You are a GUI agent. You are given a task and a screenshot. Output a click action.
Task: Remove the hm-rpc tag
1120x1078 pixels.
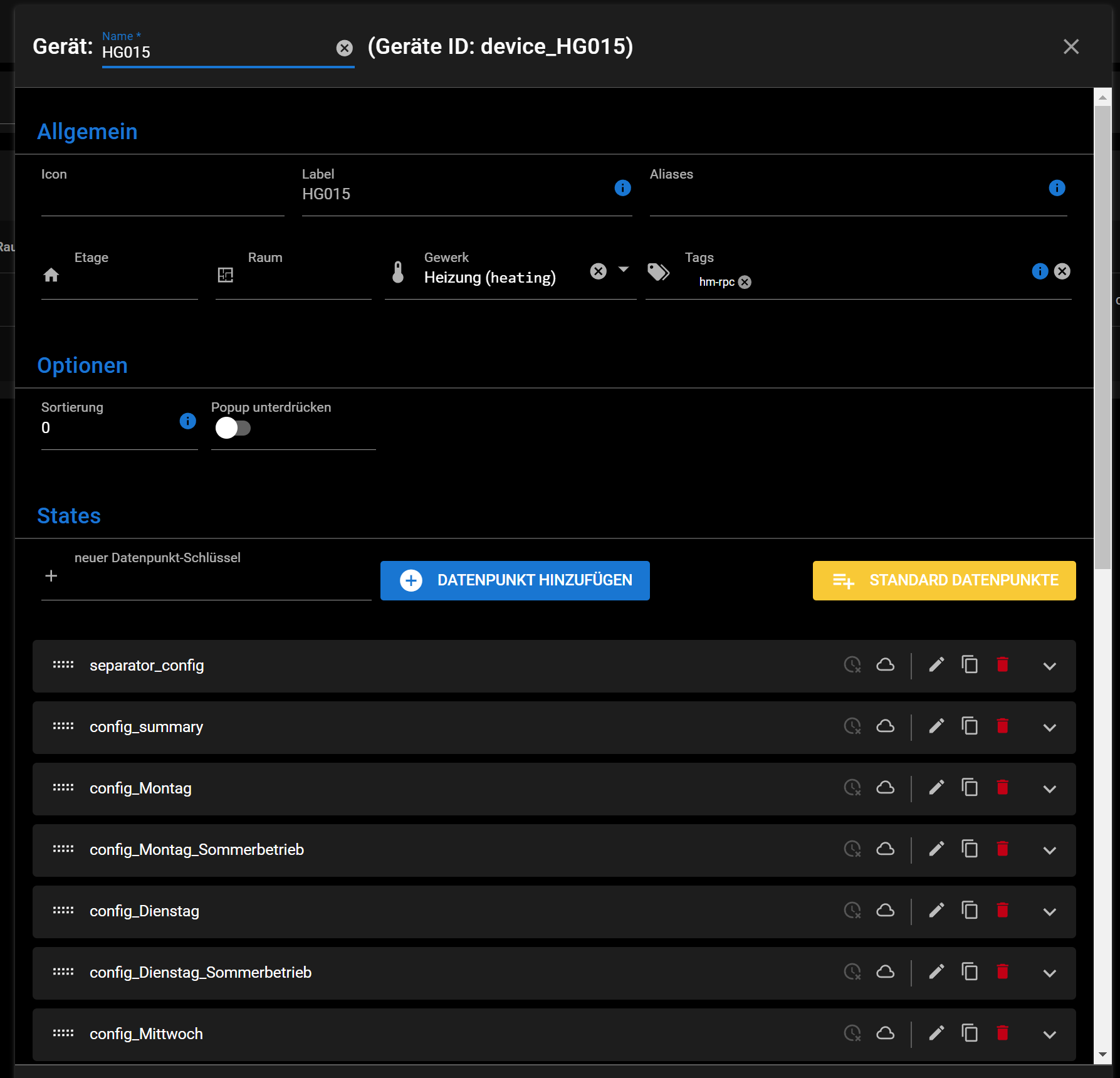tap(745, 282)
